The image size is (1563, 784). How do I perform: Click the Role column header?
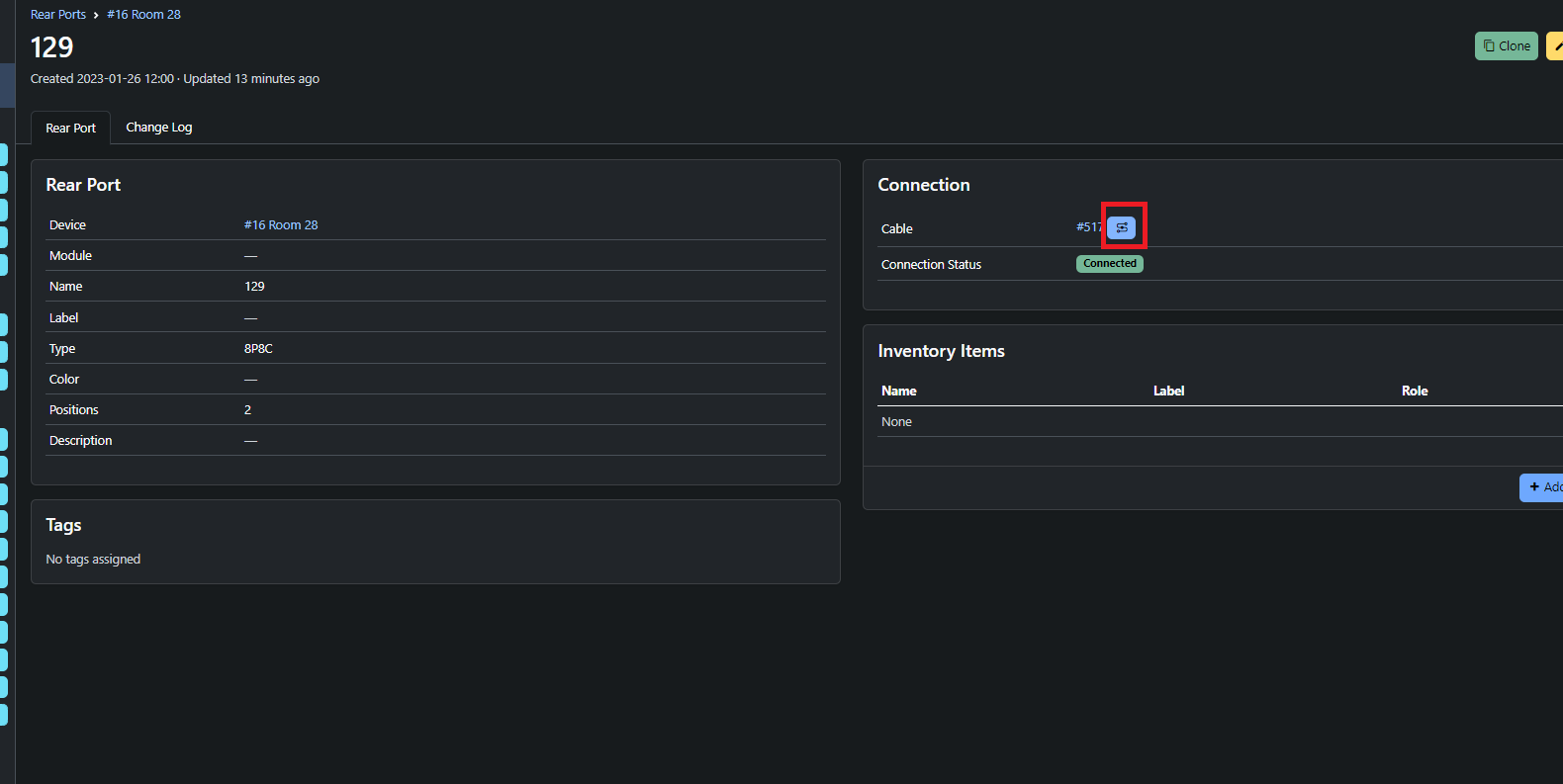click(x=1415, y=392)
